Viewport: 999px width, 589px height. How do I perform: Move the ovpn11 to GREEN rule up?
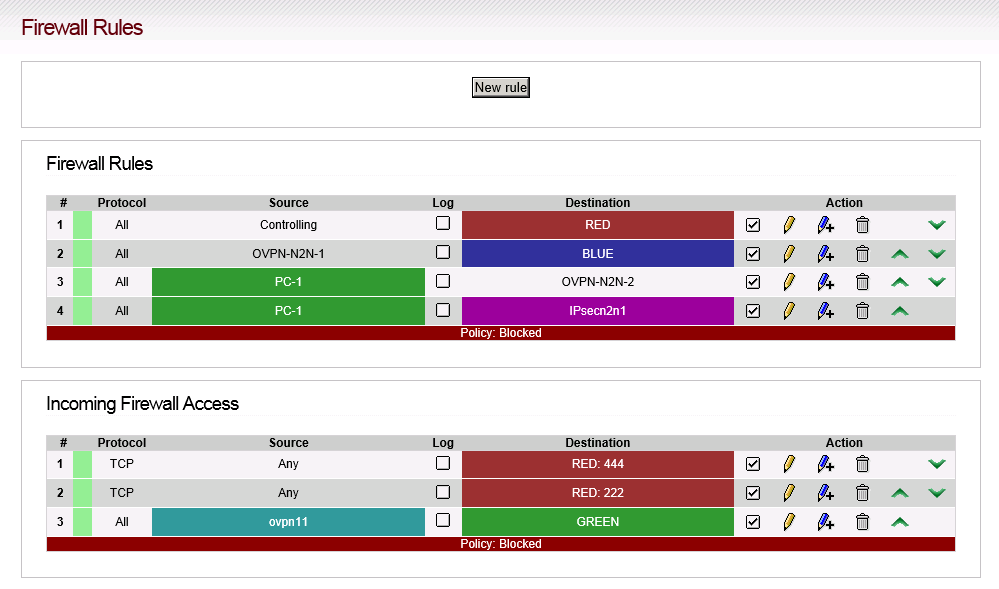click(x=900, y=522)
